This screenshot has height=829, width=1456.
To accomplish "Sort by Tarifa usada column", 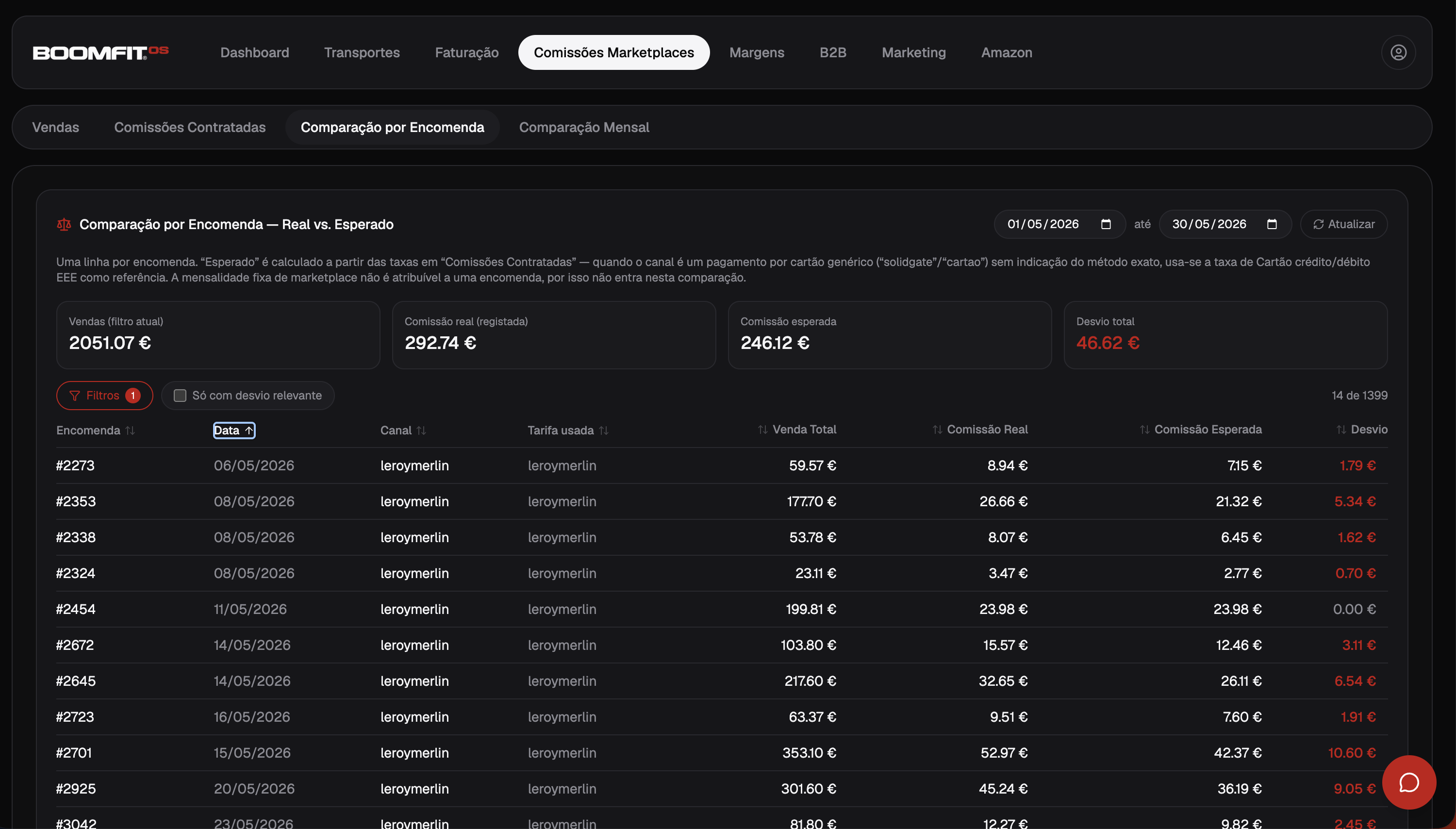I will click(x=567, y=431).
